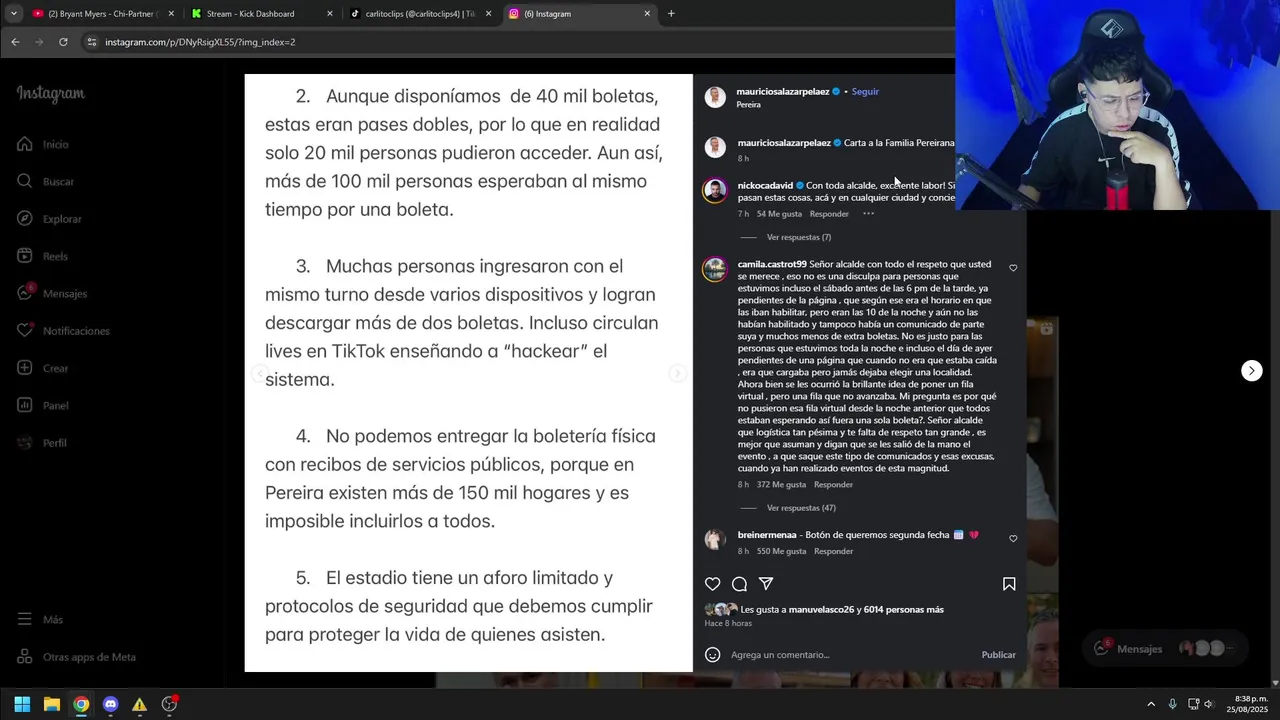Click Publicar to post comment
This screenshot has height=720, width=1280.
point(998,655)
